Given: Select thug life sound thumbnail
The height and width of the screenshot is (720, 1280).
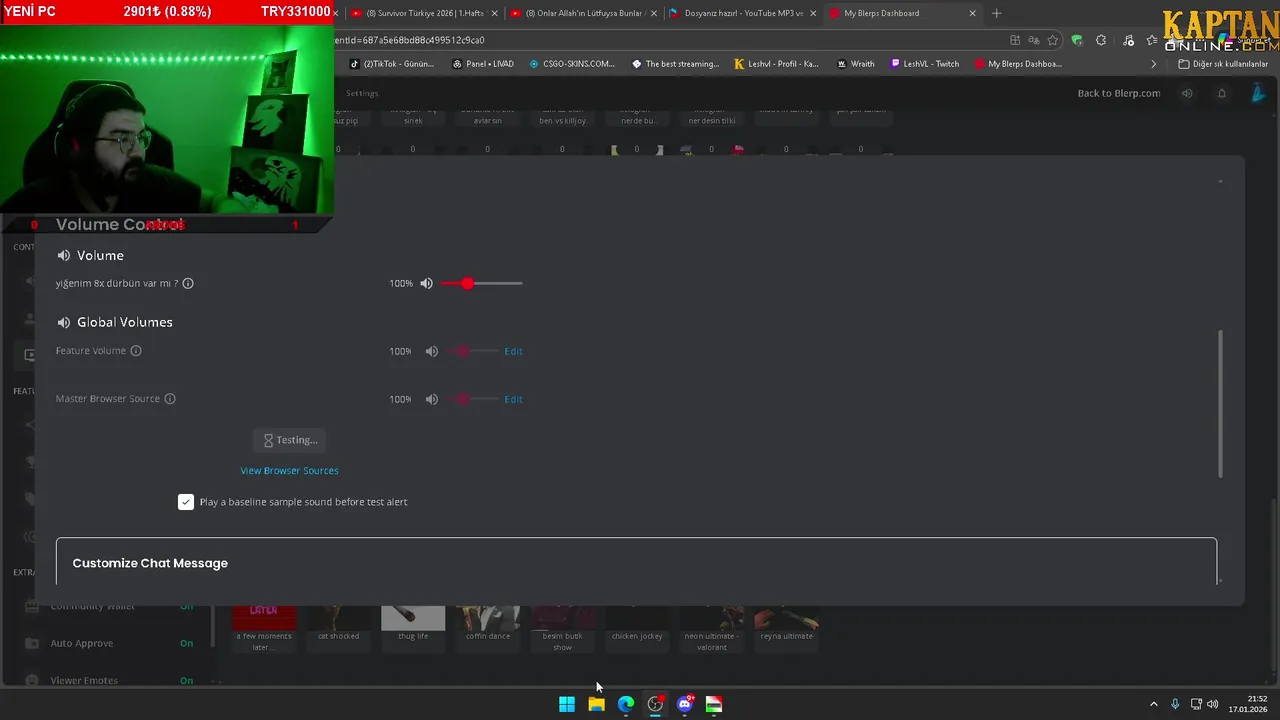Looking at the screenshot, I should click(x=413, y=618).
